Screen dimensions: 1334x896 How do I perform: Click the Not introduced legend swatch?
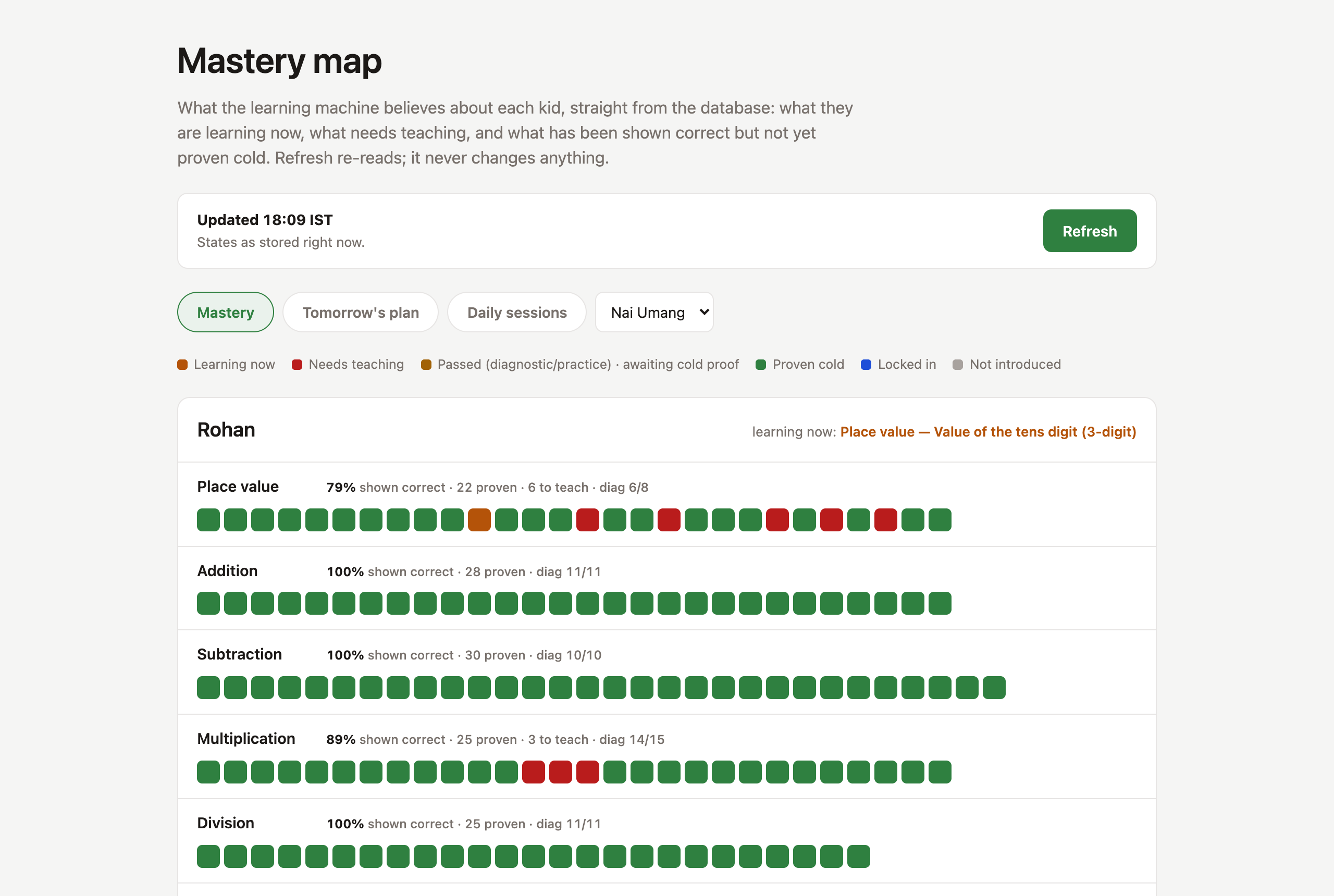point(958,365)
